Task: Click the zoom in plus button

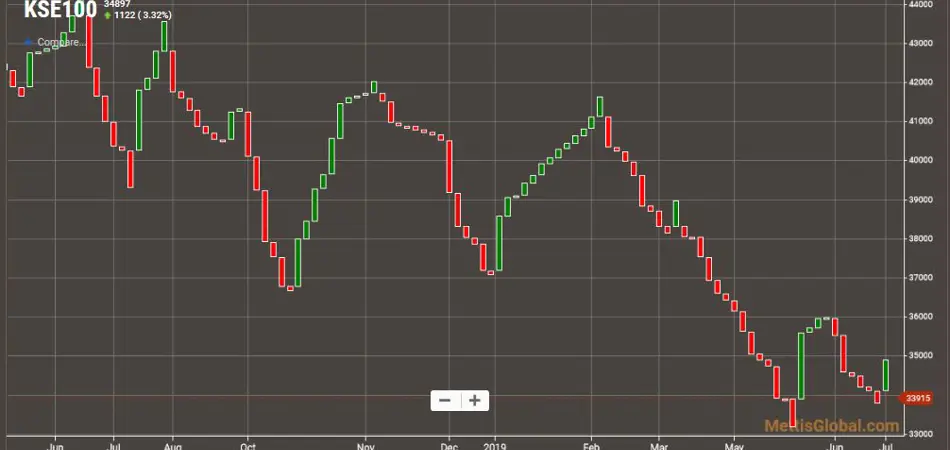Action: [474, 400]
